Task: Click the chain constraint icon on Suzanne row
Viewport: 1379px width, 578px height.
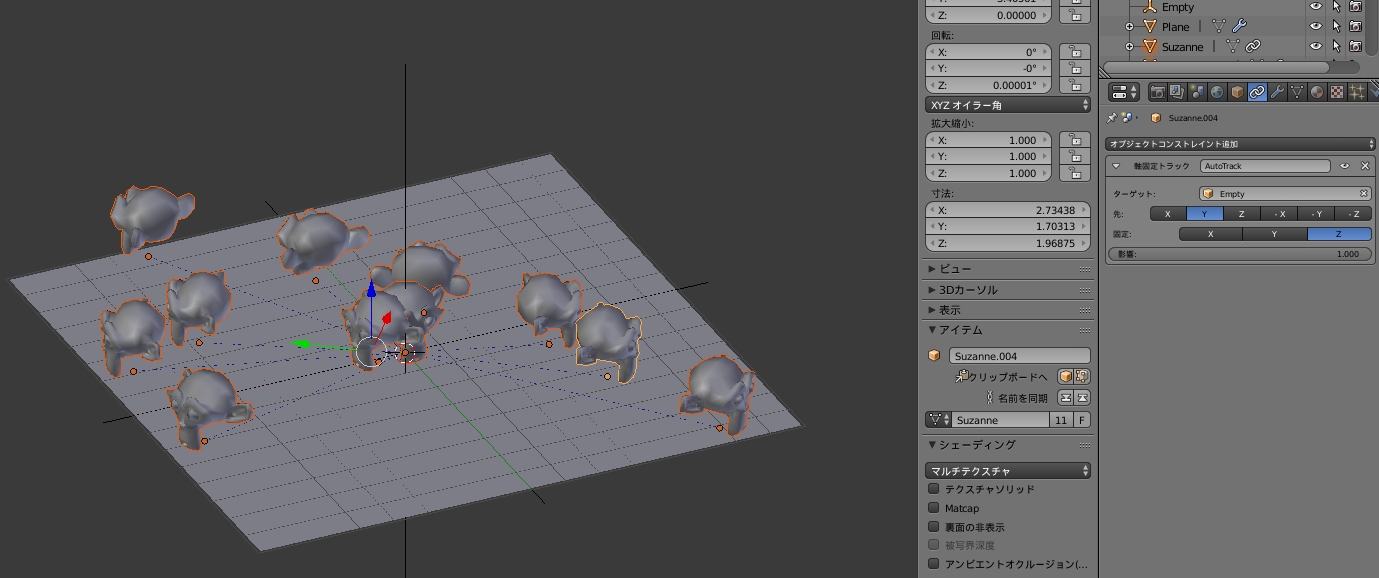Action: pos(1252,46)
